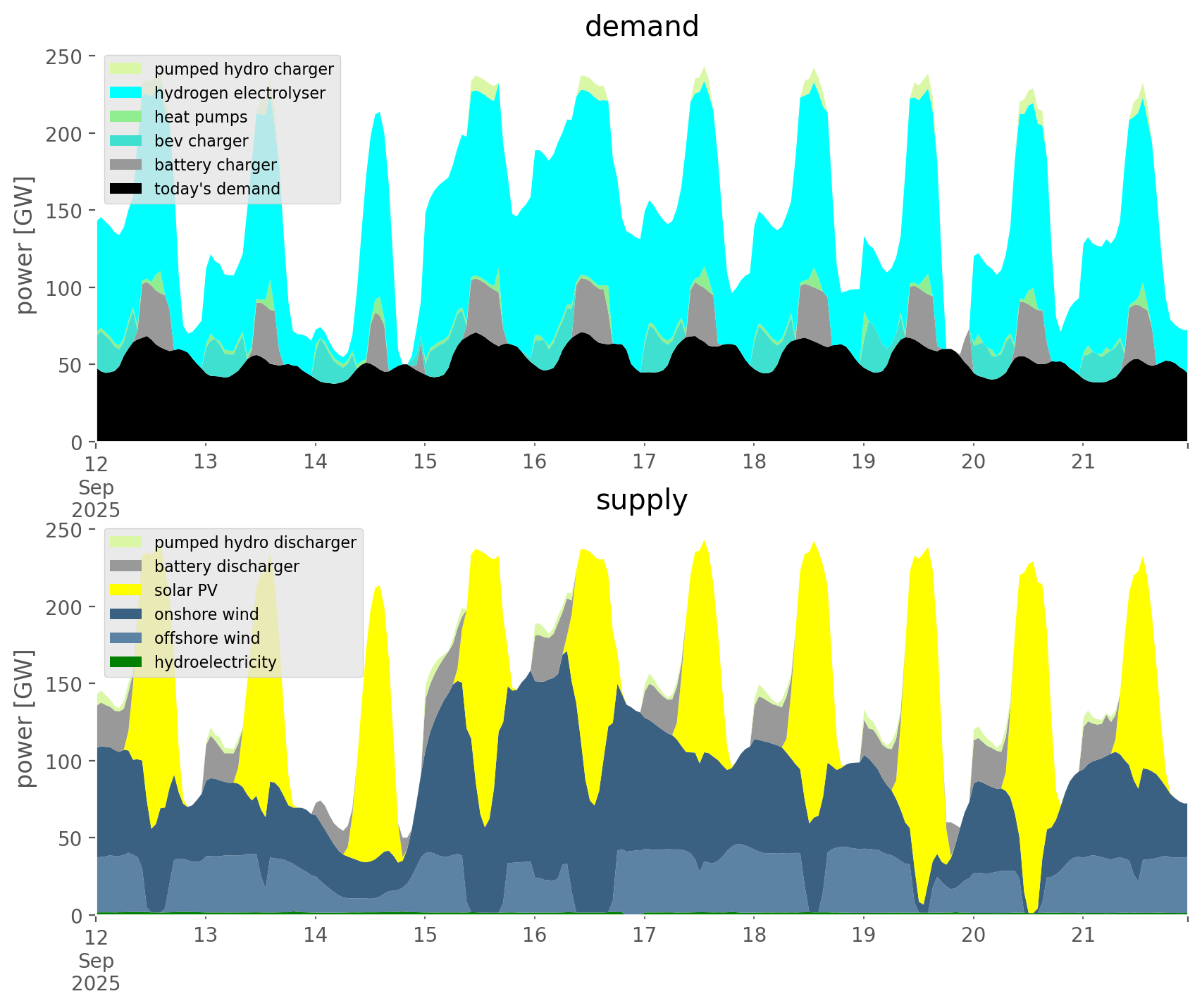This screenshot has width=1202, height=1008.
Task: Click the pumped hydro charger legend swatch
Action: 126,69
